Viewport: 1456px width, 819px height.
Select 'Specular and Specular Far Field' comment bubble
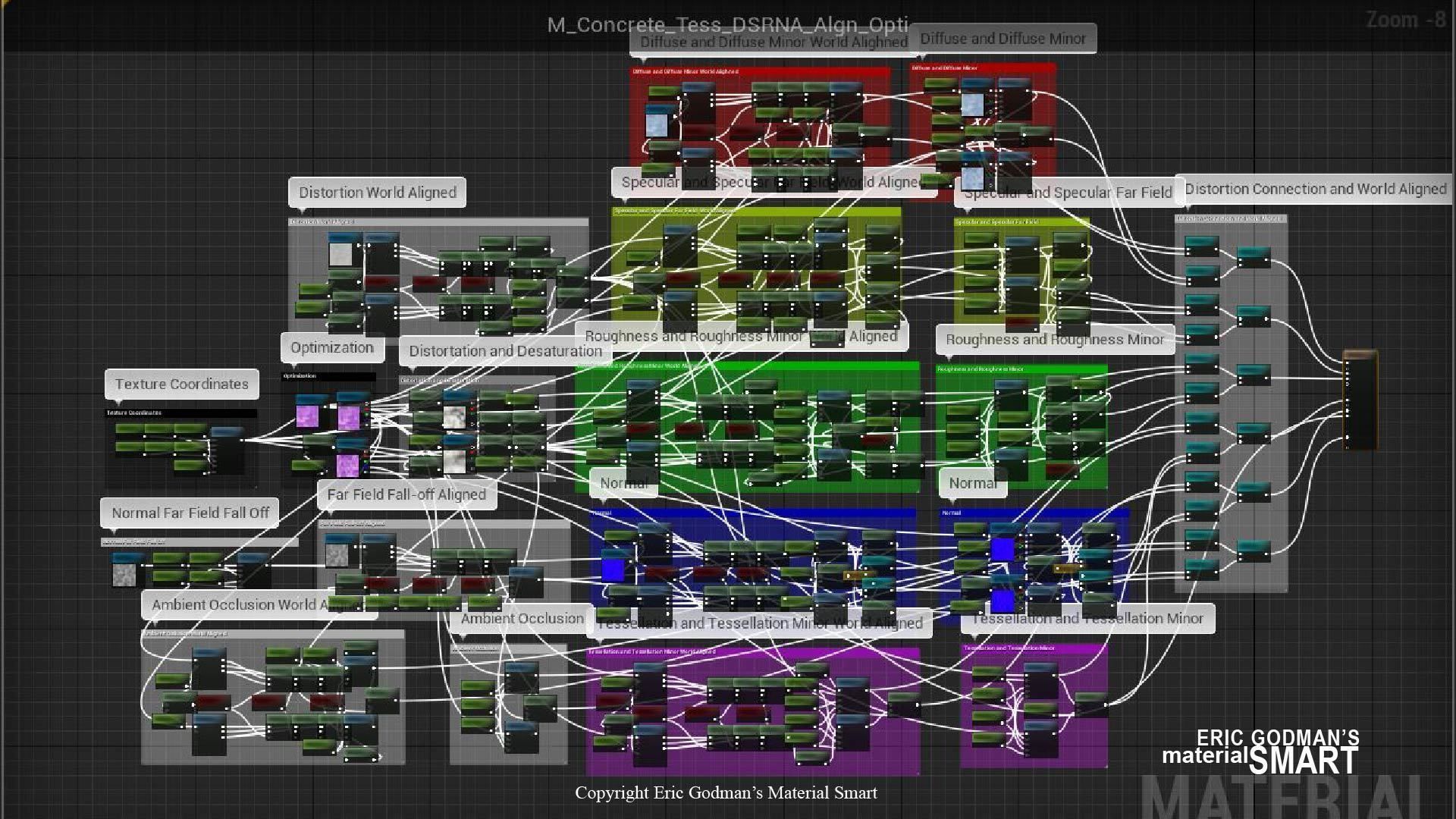click(1068, 193)
